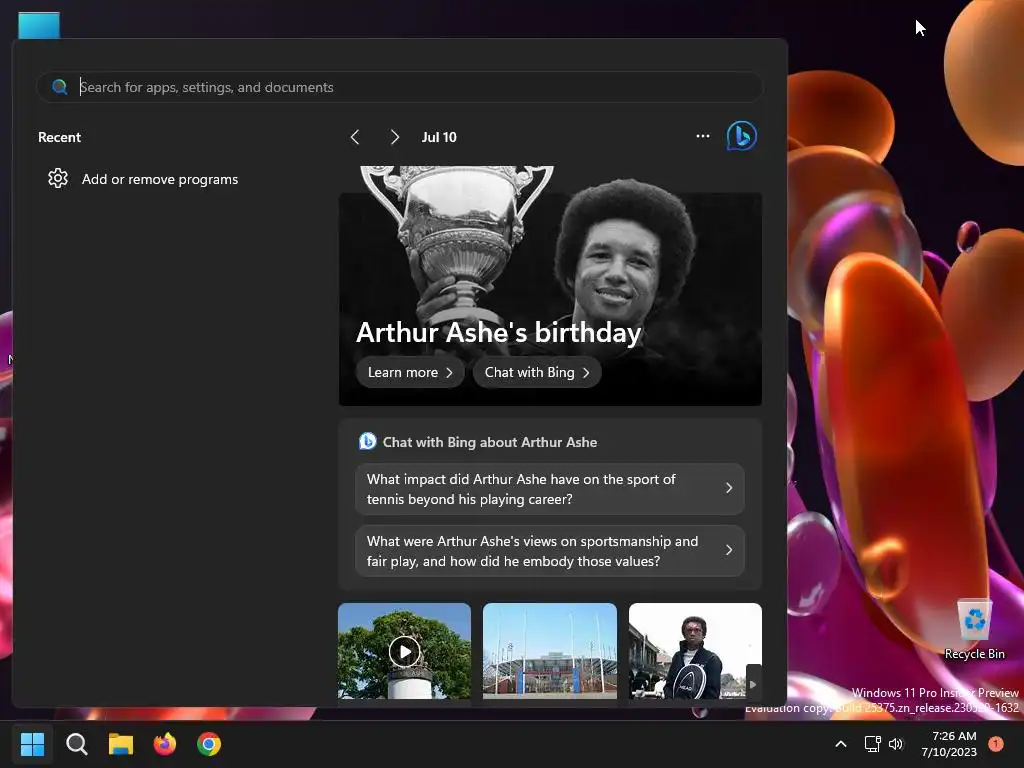Open the Bing Chat icon in search panel
Image resolution: width=1024 pixels, height=768 pixels.
742,136
